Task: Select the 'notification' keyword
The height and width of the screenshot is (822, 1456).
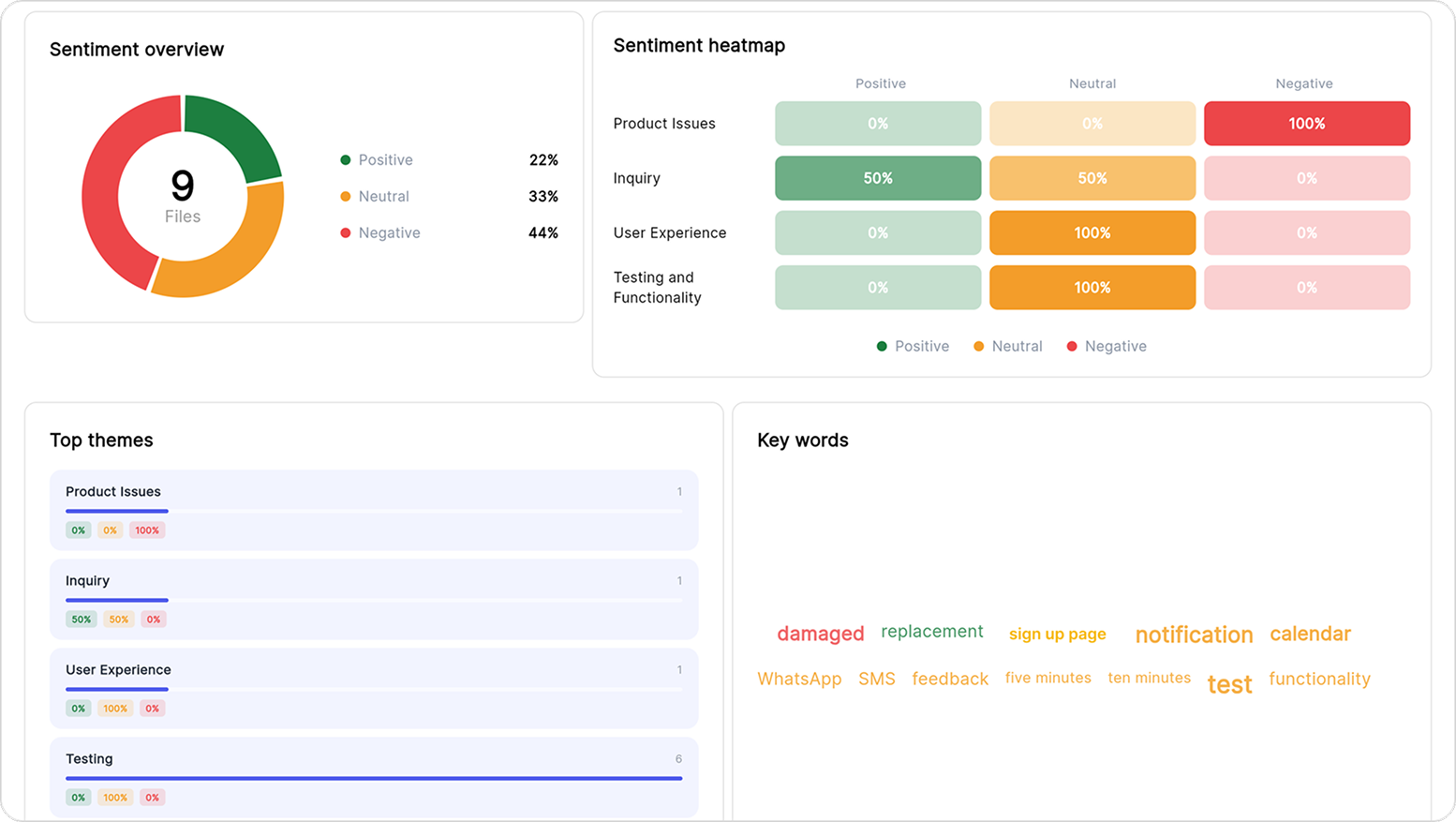Action: tap(1193, 635)
